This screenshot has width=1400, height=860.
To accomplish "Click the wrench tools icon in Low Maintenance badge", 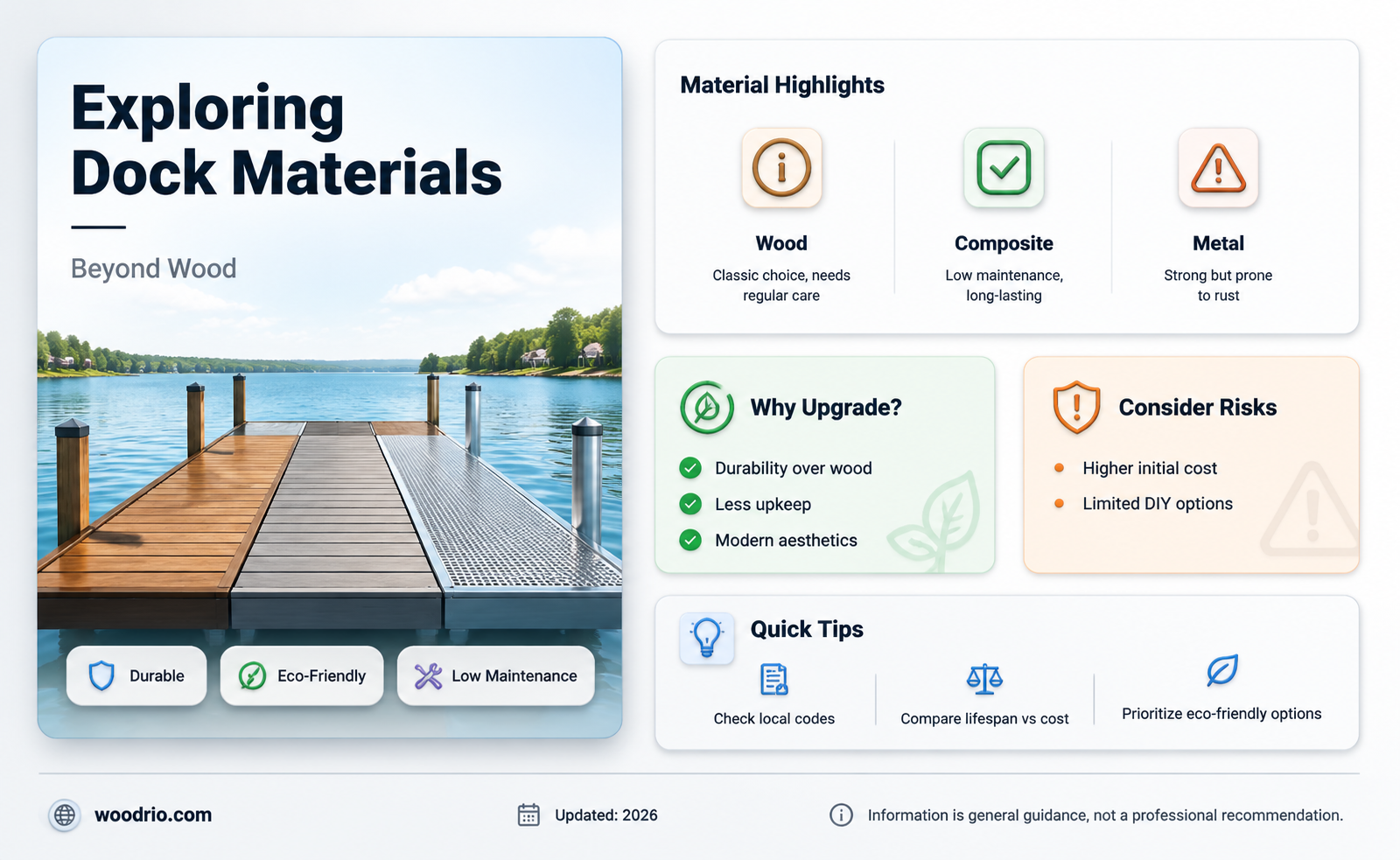I will tap(428, 675).
